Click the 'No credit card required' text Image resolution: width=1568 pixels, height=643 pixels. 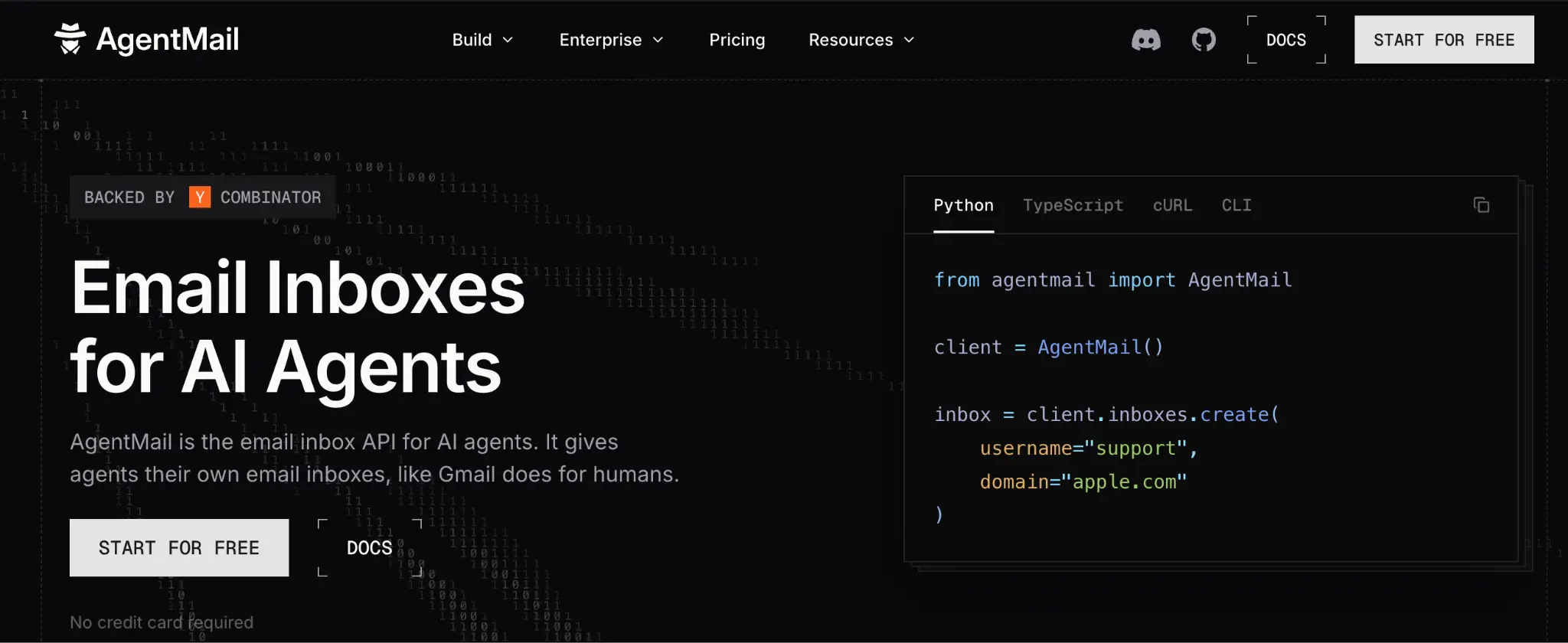(162, 622)
